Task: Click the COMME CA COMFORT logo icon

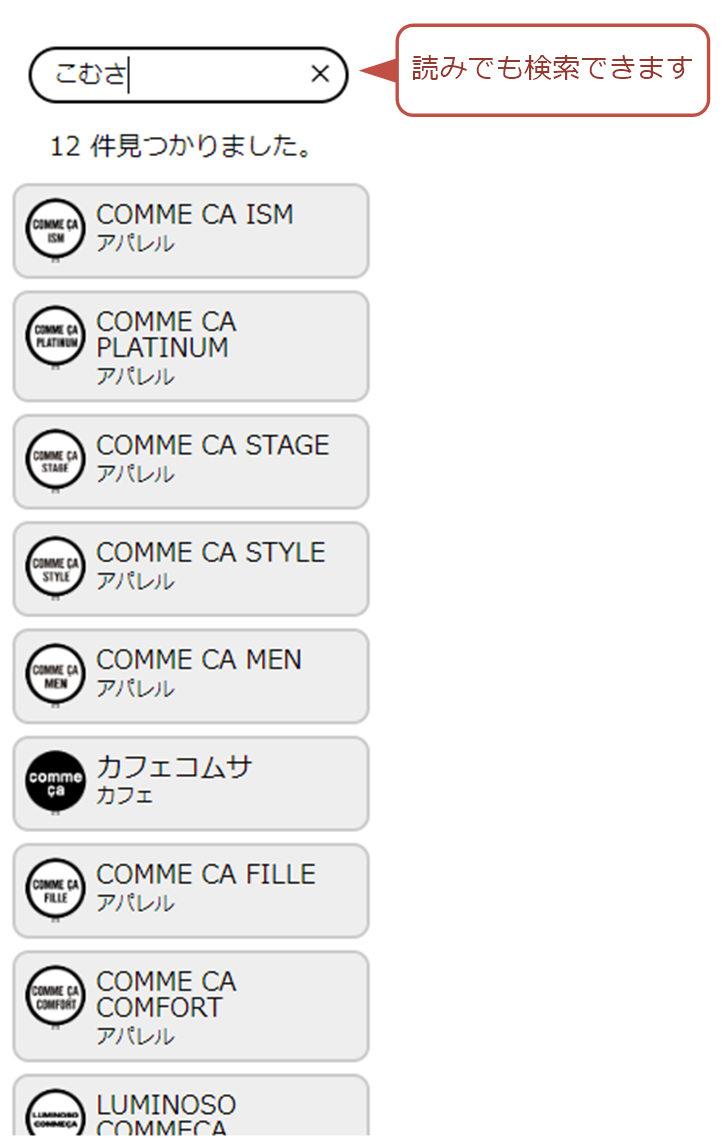Action: (x=56, y=995)
